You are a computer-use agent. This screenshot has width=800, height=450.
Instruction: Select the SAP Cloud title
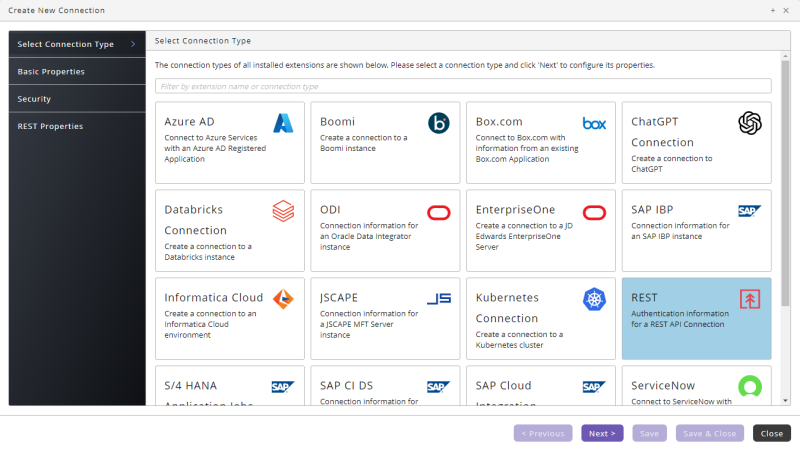(504, 385)
